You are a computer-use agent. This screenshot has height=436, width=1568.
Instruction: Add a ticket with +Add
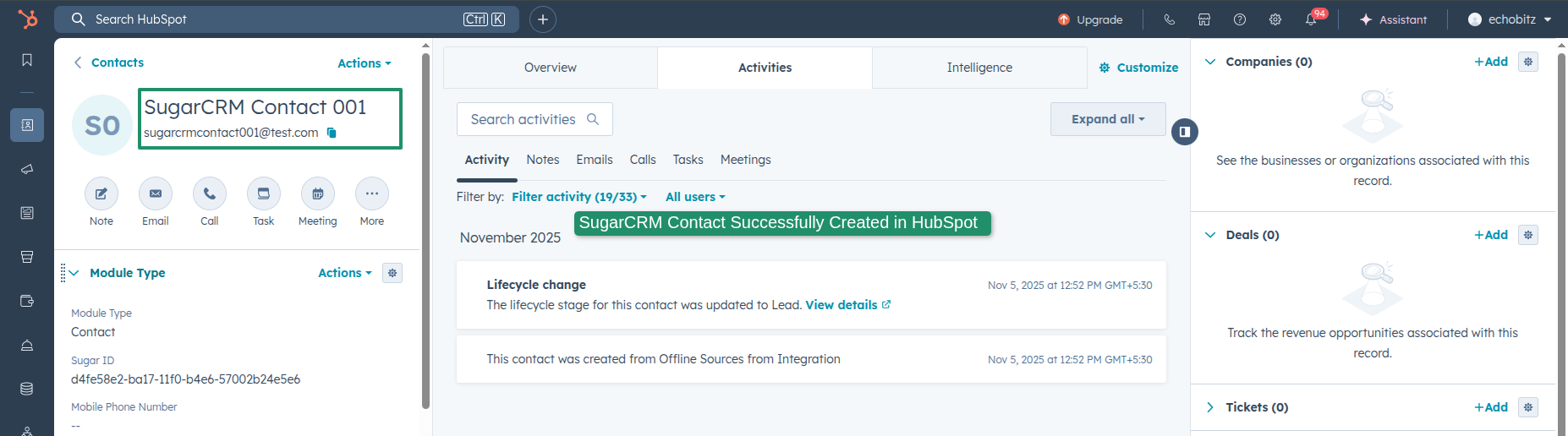(x=1491, y=407)
